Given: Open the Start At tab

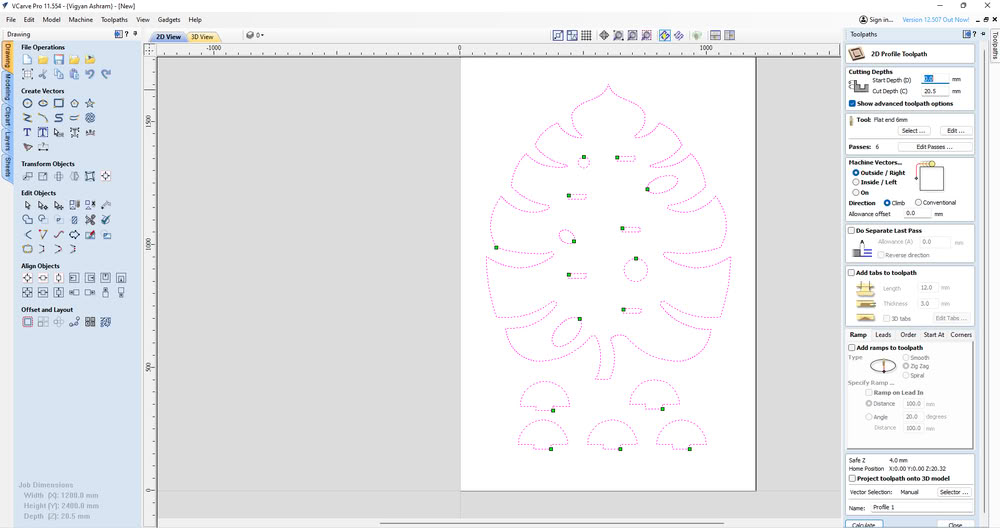Looking at the screenshot, I should click(x=934, y=335).
